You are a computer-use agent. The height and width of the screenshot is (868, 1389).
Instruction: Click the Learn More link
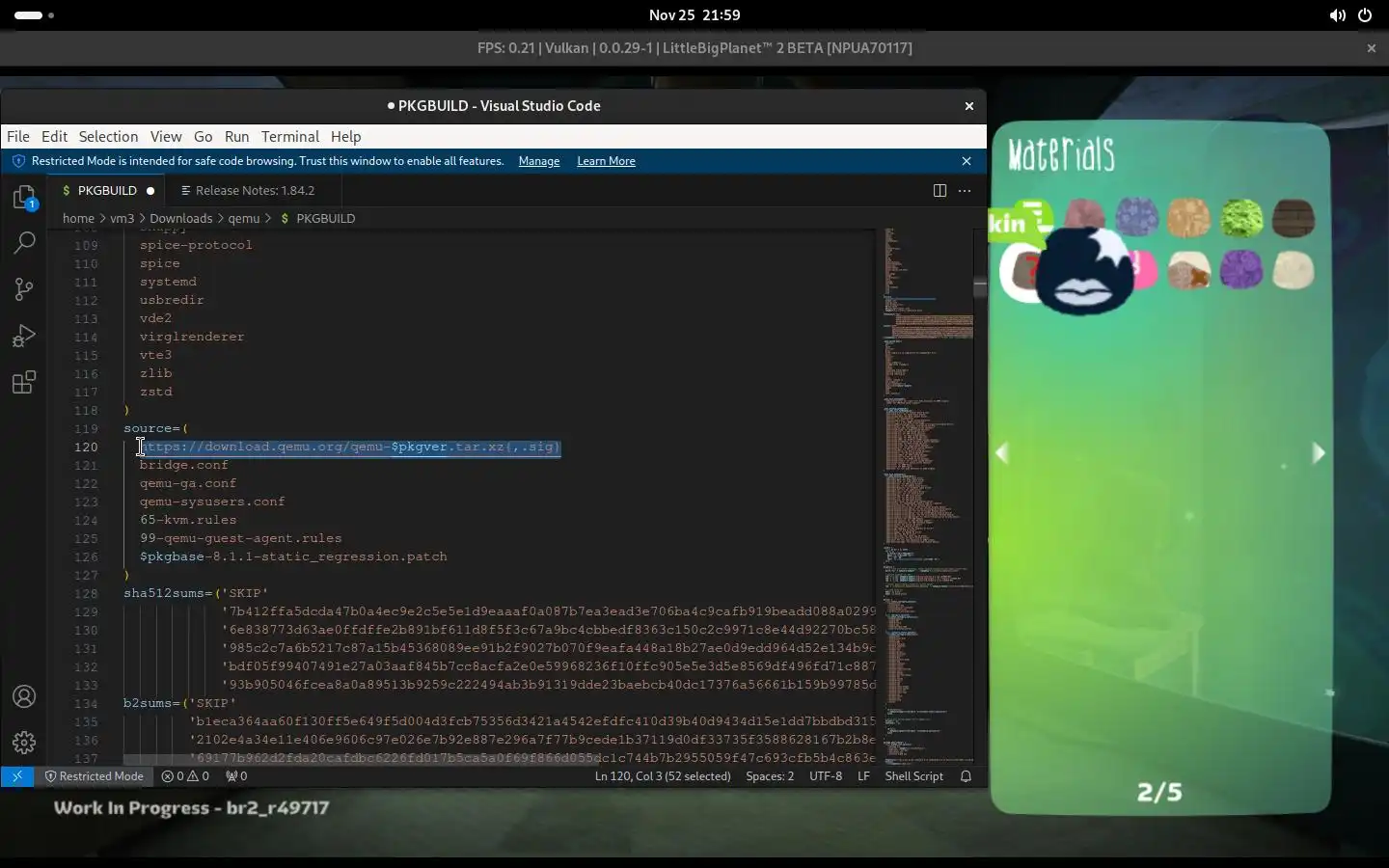(x=606, y=161)
